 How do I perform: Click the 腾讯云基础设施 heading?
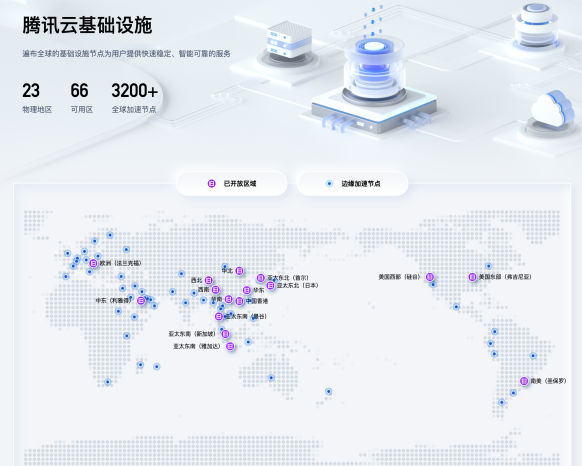(x=87, y=25)
